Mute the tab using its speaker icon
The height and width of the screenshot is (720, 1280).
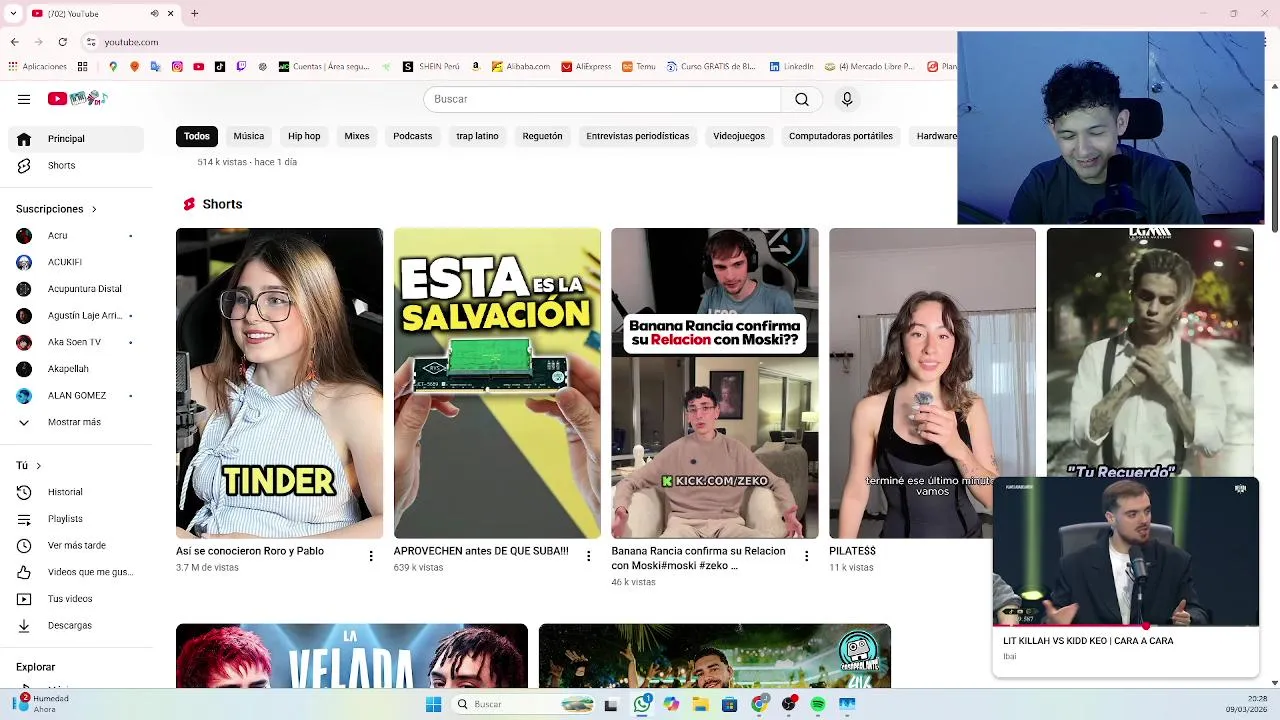[154, 13]
